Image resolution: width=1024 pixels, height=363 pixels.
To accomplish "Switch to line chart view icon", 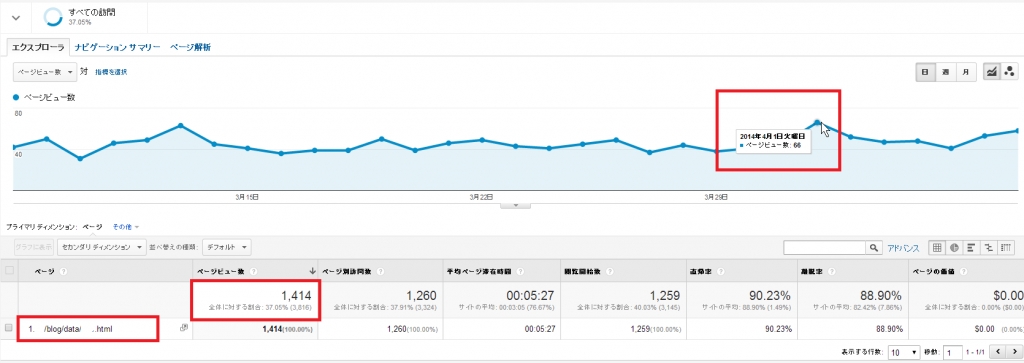I will click(x=991, y=72).
